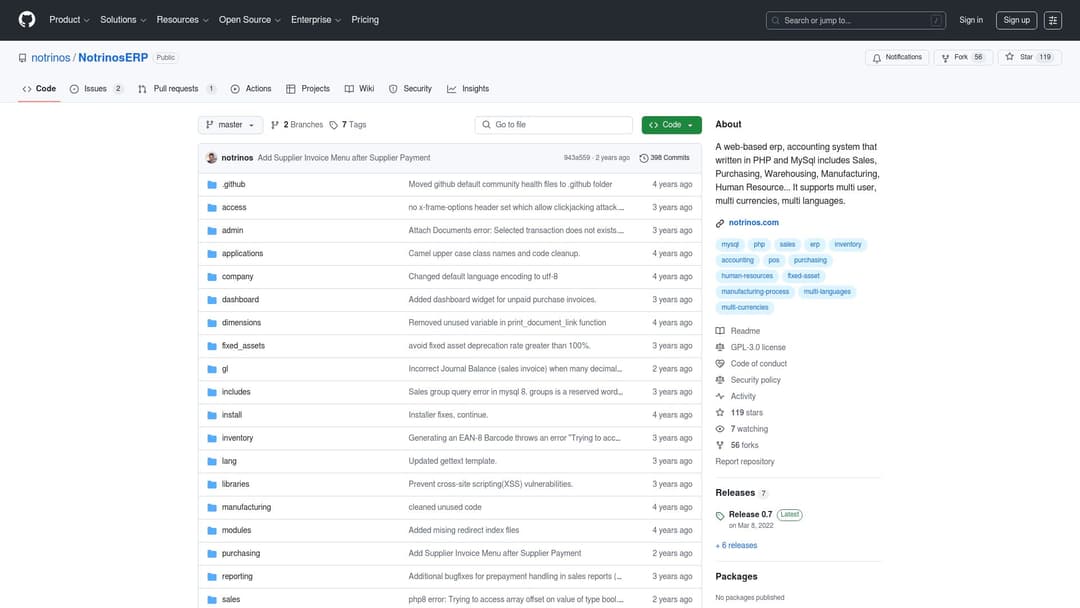This screenshot has height=608, width=1080.
Task: Click Report repository link
Action: click(x=745, y=461)
